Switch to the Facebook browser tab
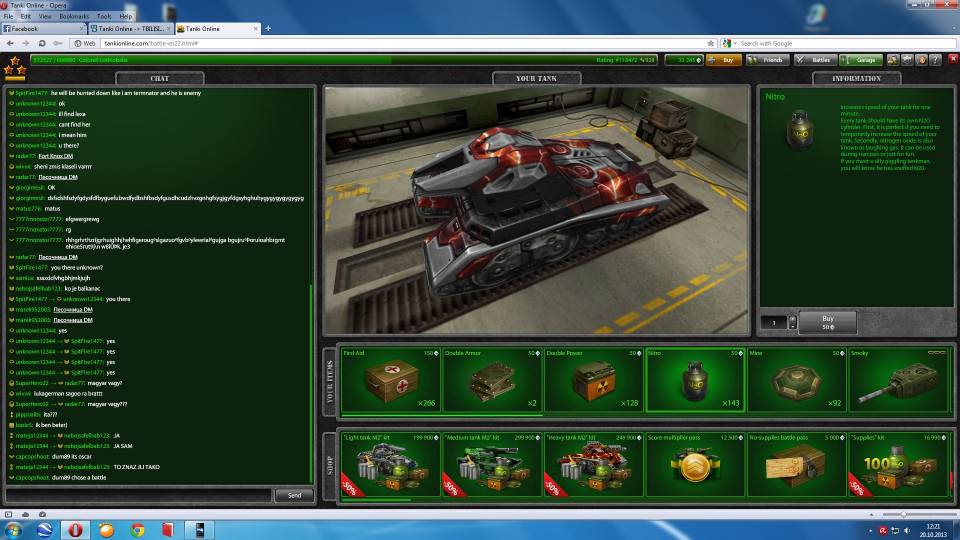 [43, 29]
